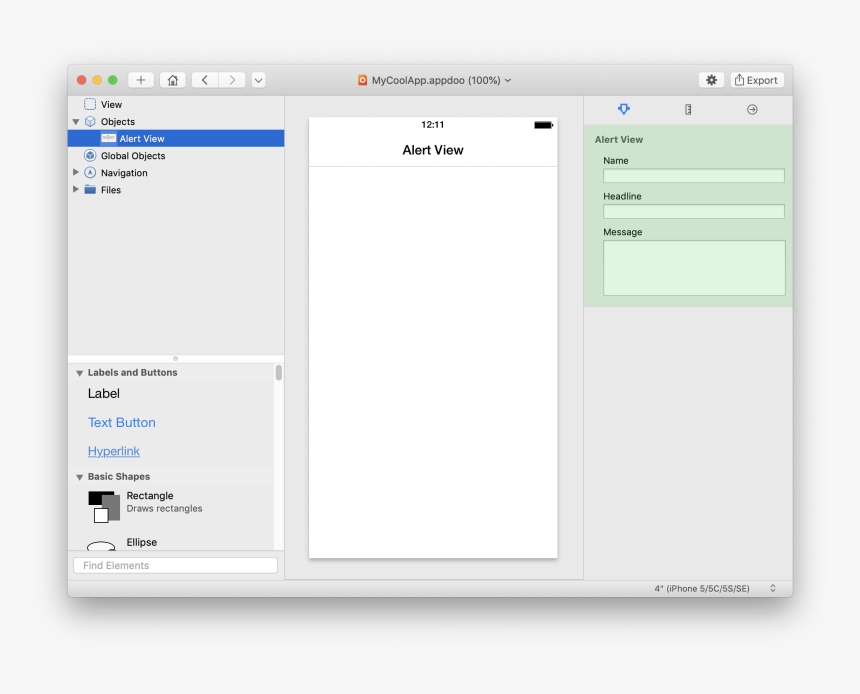
Task: Collapse the Labels and Buttons section
Action: coord(80,373)
